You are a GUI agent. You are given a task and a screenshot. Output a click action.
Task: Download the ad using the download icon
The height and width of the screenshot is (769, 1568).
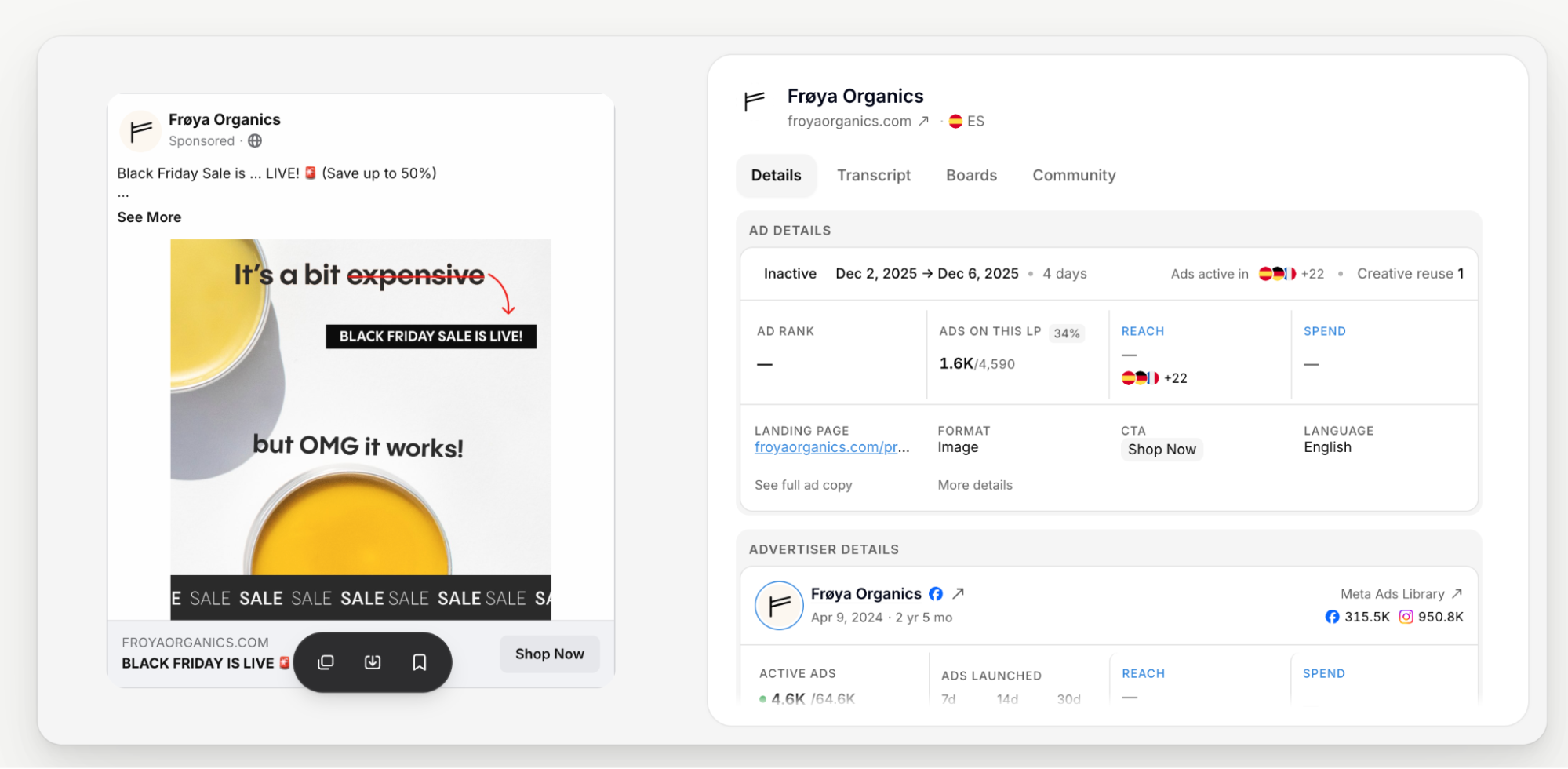click(x=373, y=662)
